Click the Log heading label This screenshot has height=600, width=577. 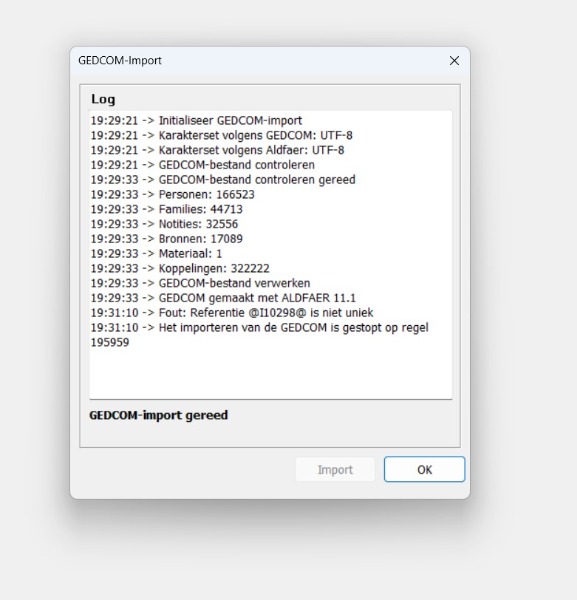103,99
